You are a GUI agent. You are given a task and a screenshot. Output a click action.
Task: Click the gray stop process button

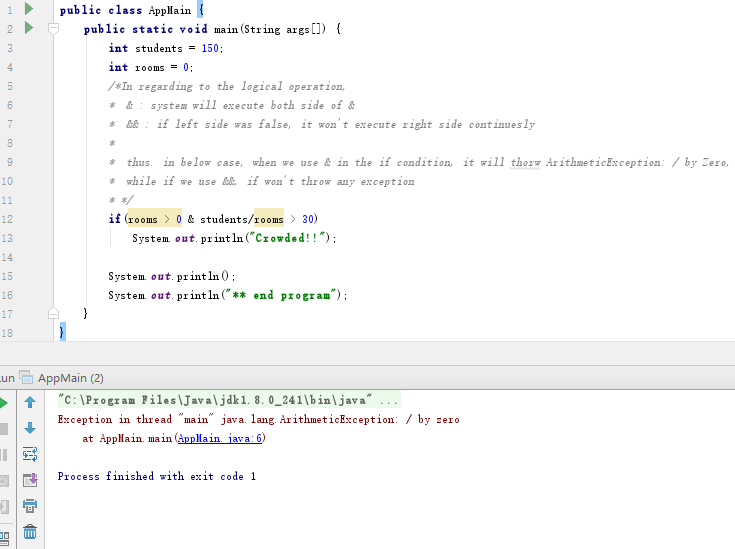[5, 428]
